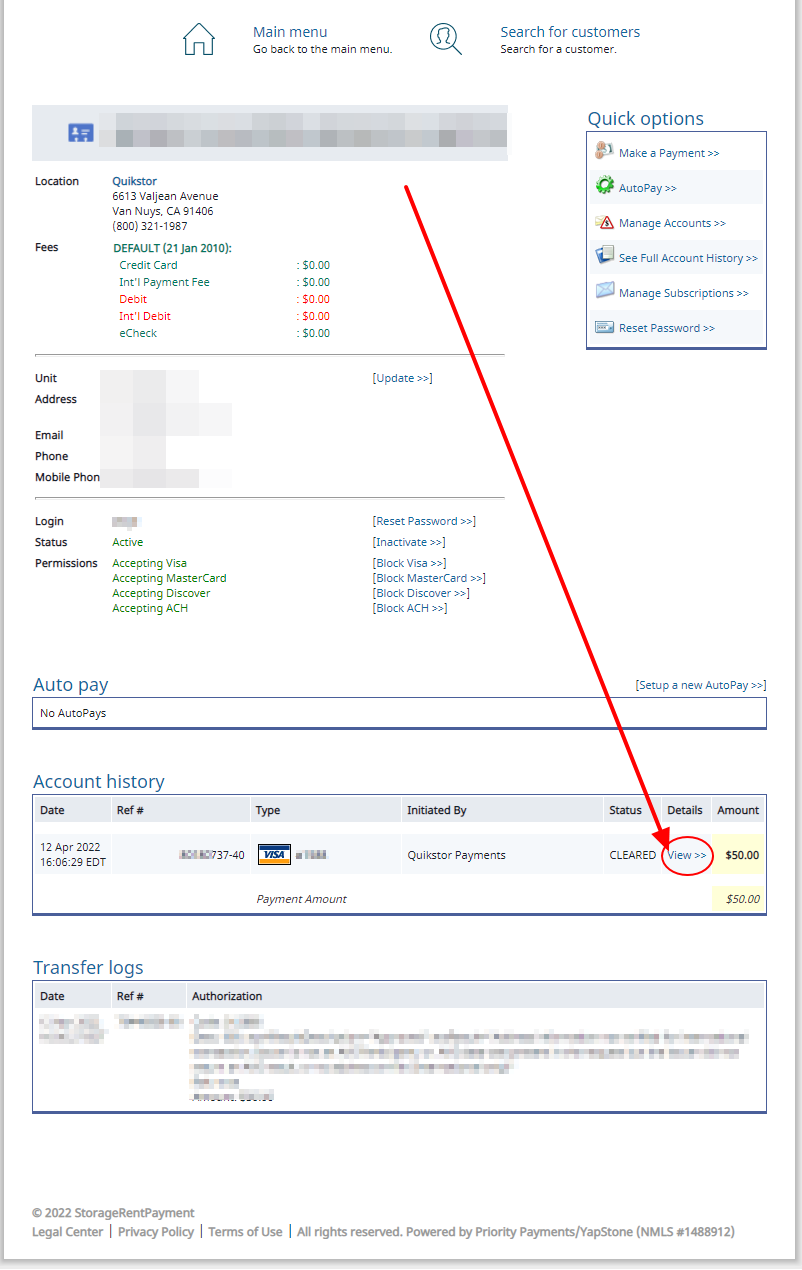Click the CLEARED status cell
Screen dimensions: 802x1270
pos(633,855)
